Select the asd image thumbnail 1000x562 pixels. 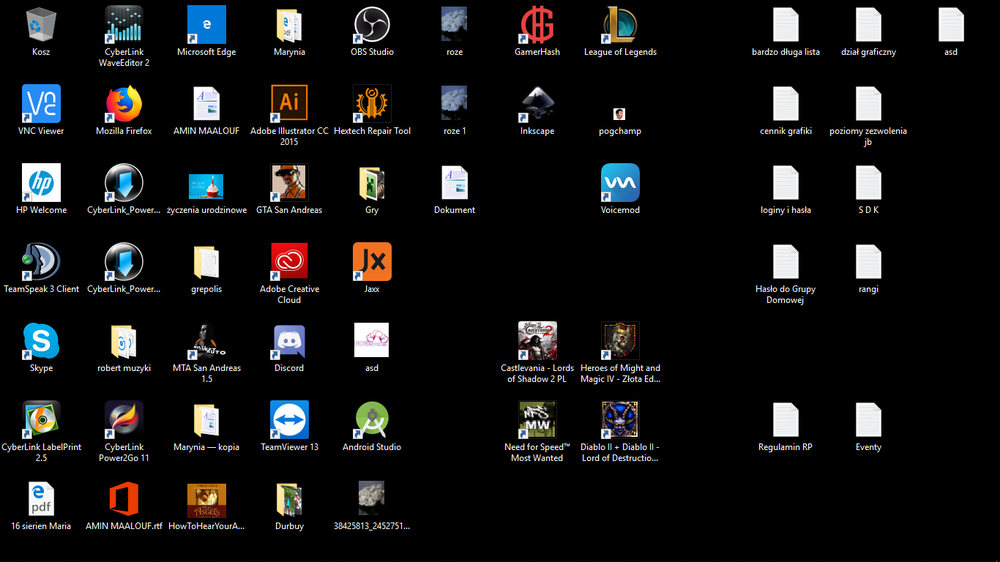coord(372,340)
